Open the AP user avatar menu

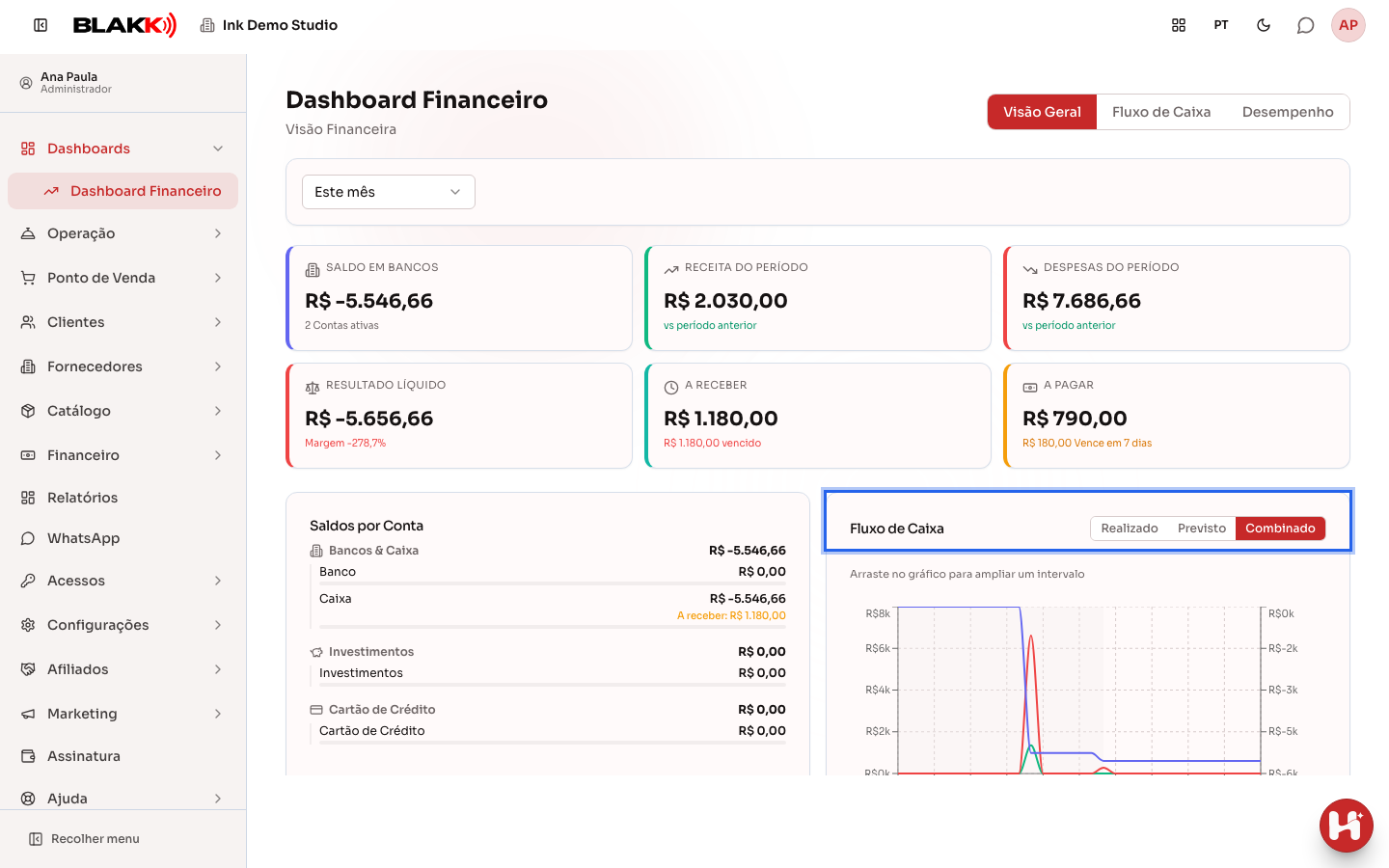[1348, 25]
